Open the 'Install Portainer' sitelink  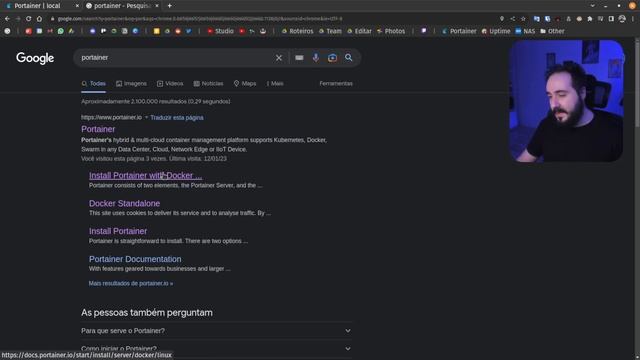[x=118, y=231]
